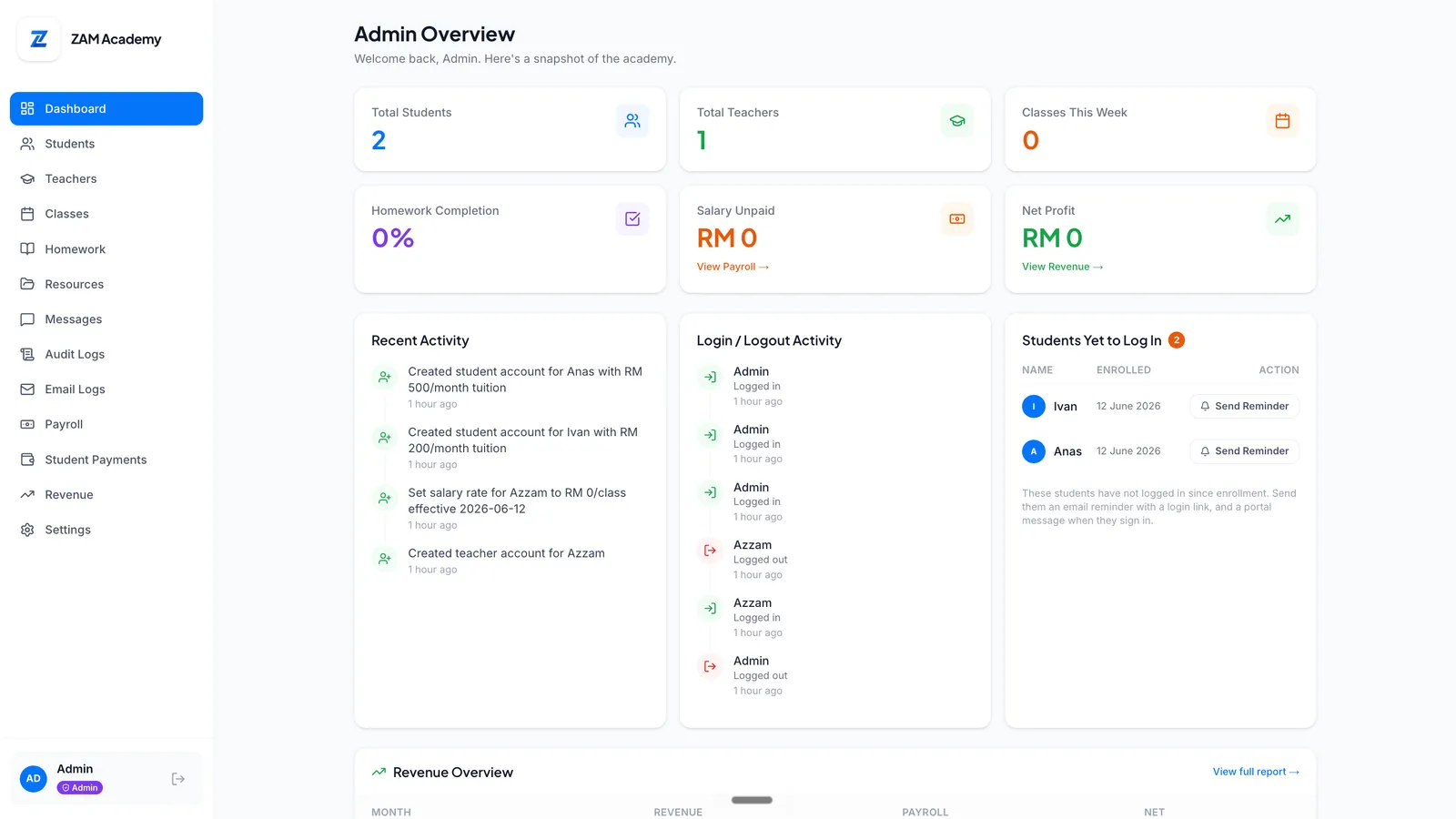Go to Payroll in the sidebar
This screenshot has height=819, width=1456.
tap(106, 424)
